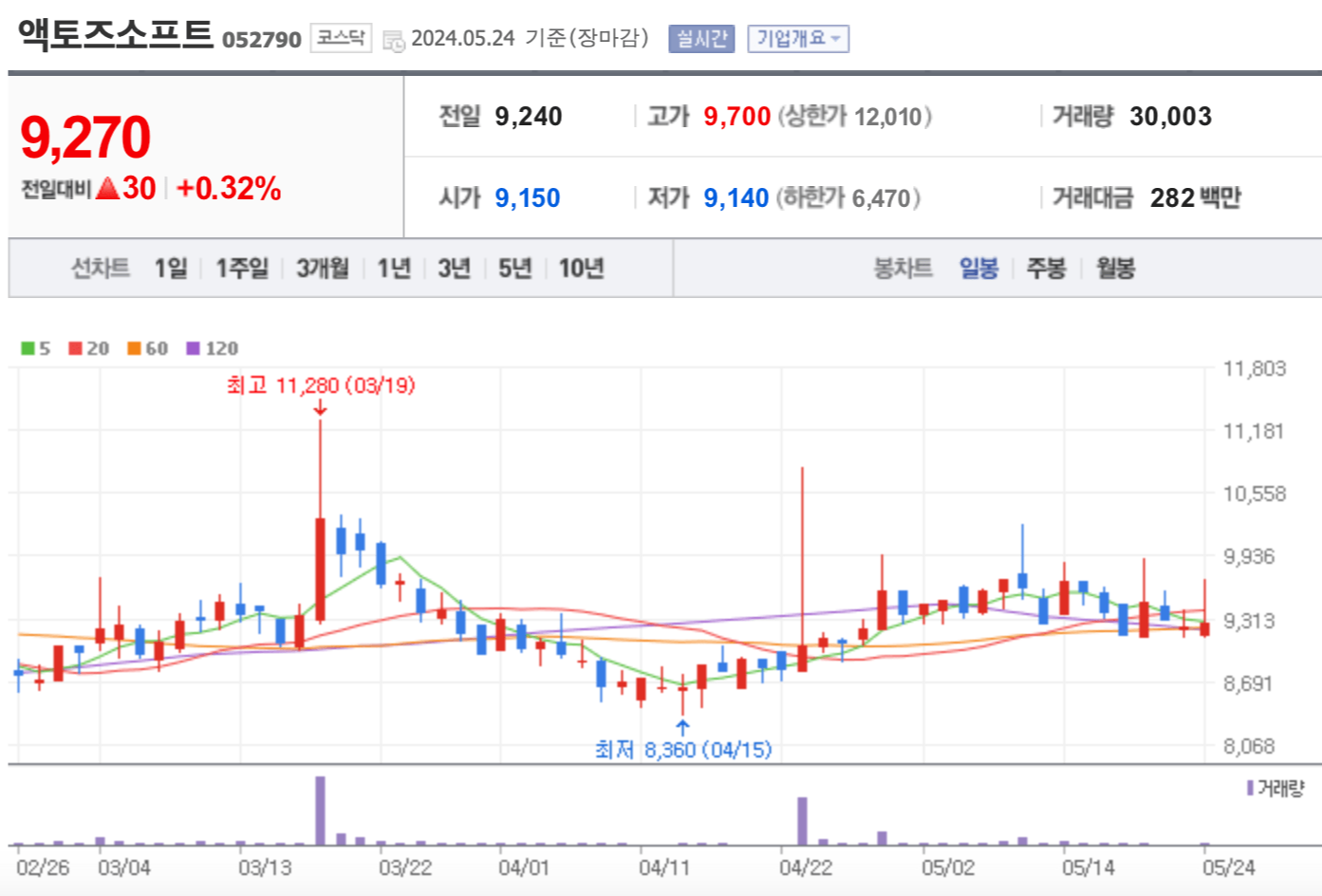Click the 04/22 date axis label

(806, 868)
